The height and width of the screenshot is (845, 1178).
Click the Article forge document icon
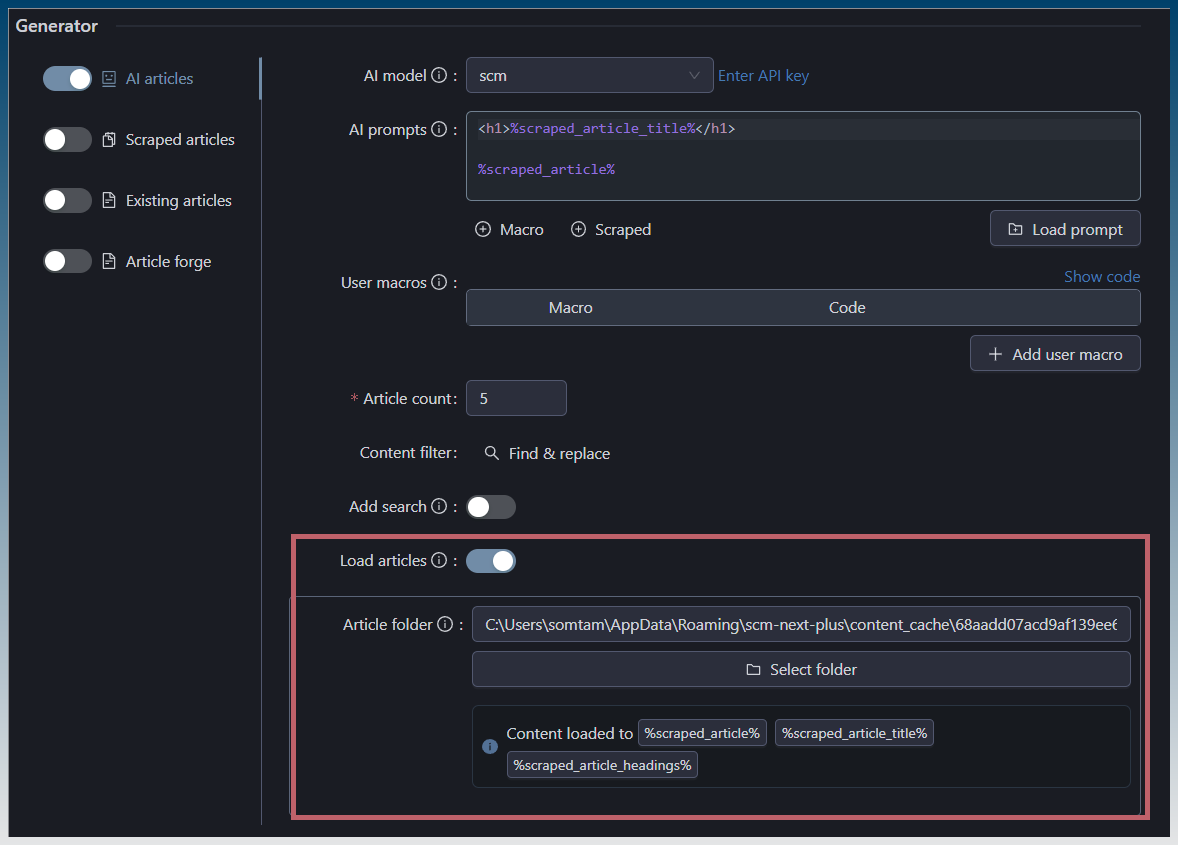(109, 261)
